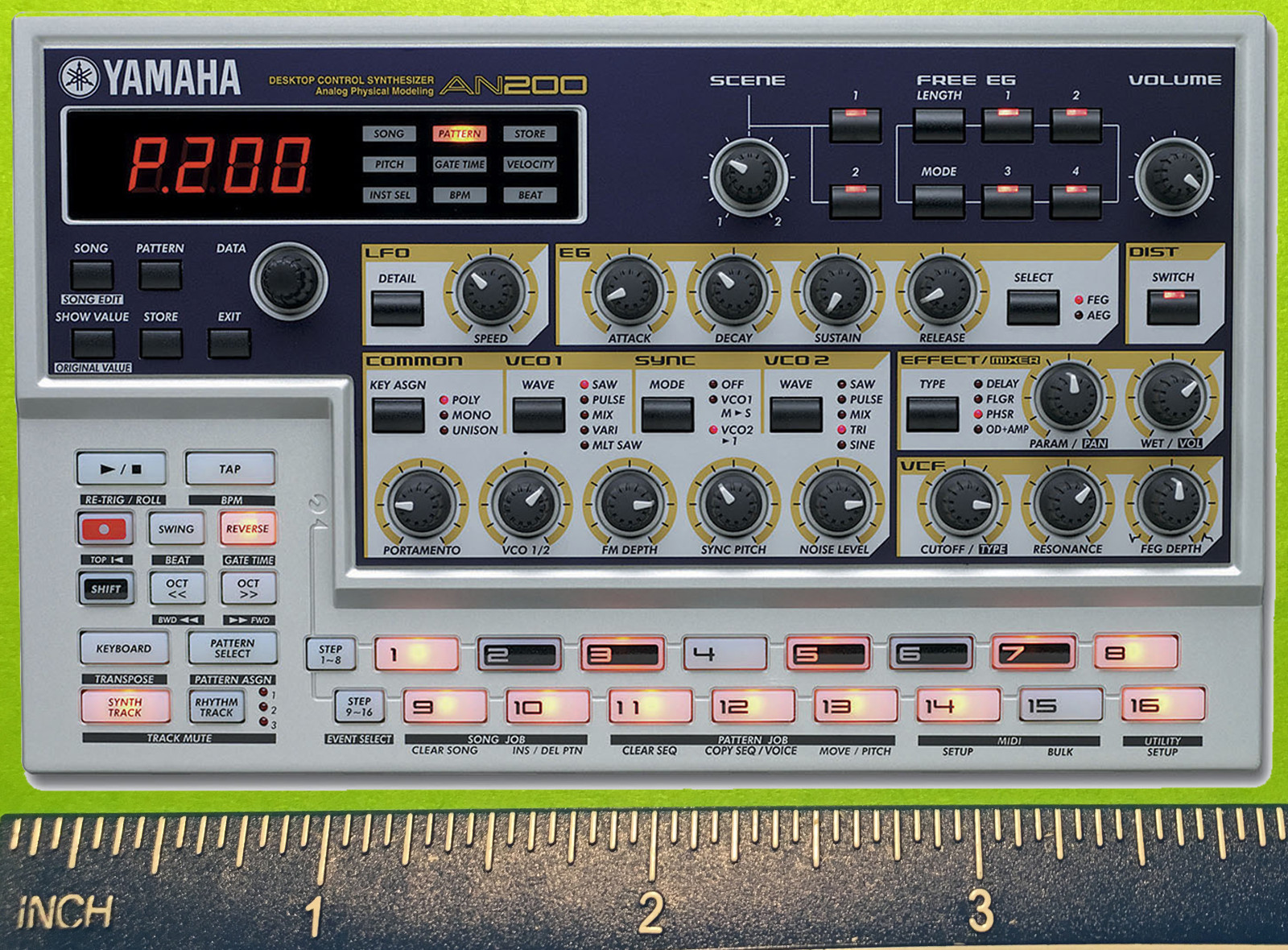This screenshot has height=950, width=1288.
Task: Toggle sequencer step button 3
Action: [x=622, y=654]
